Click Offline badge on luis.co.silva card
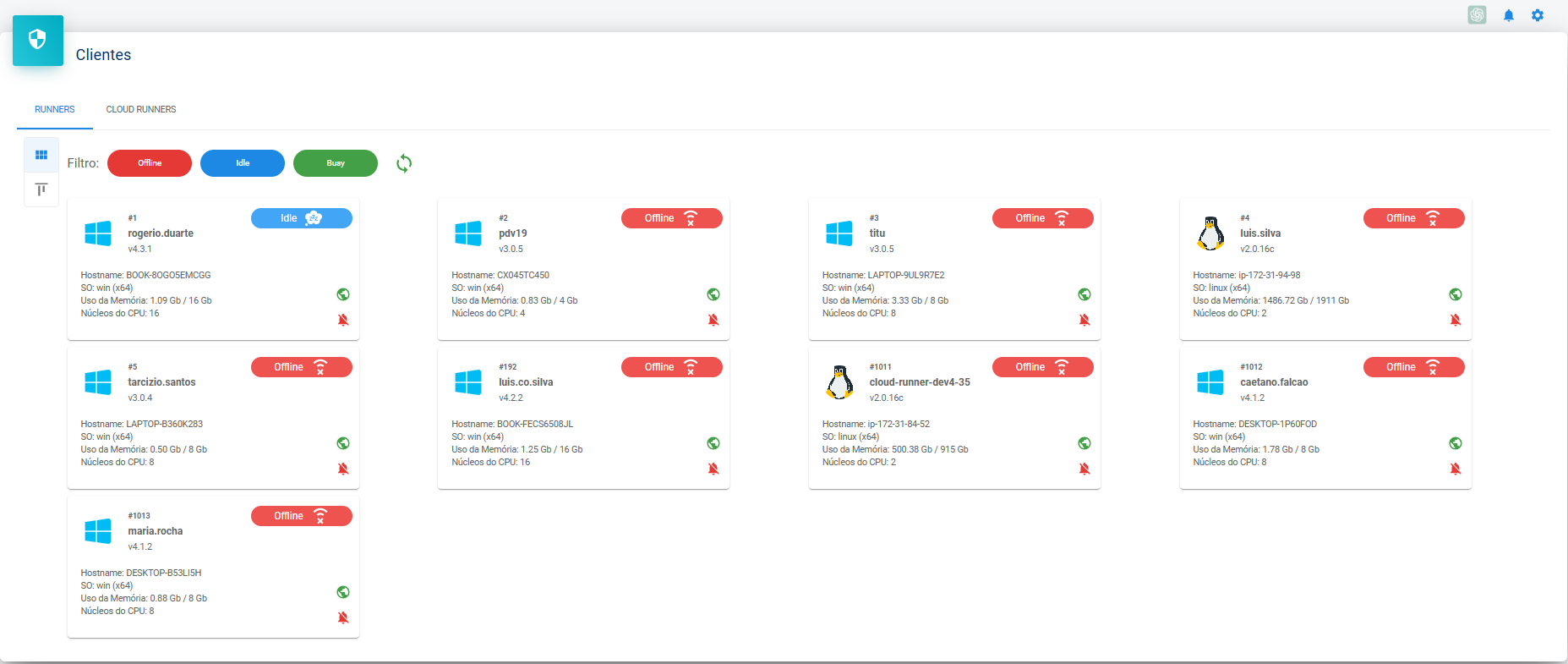Screen dimensions: 1568x664 click(672, 367)
